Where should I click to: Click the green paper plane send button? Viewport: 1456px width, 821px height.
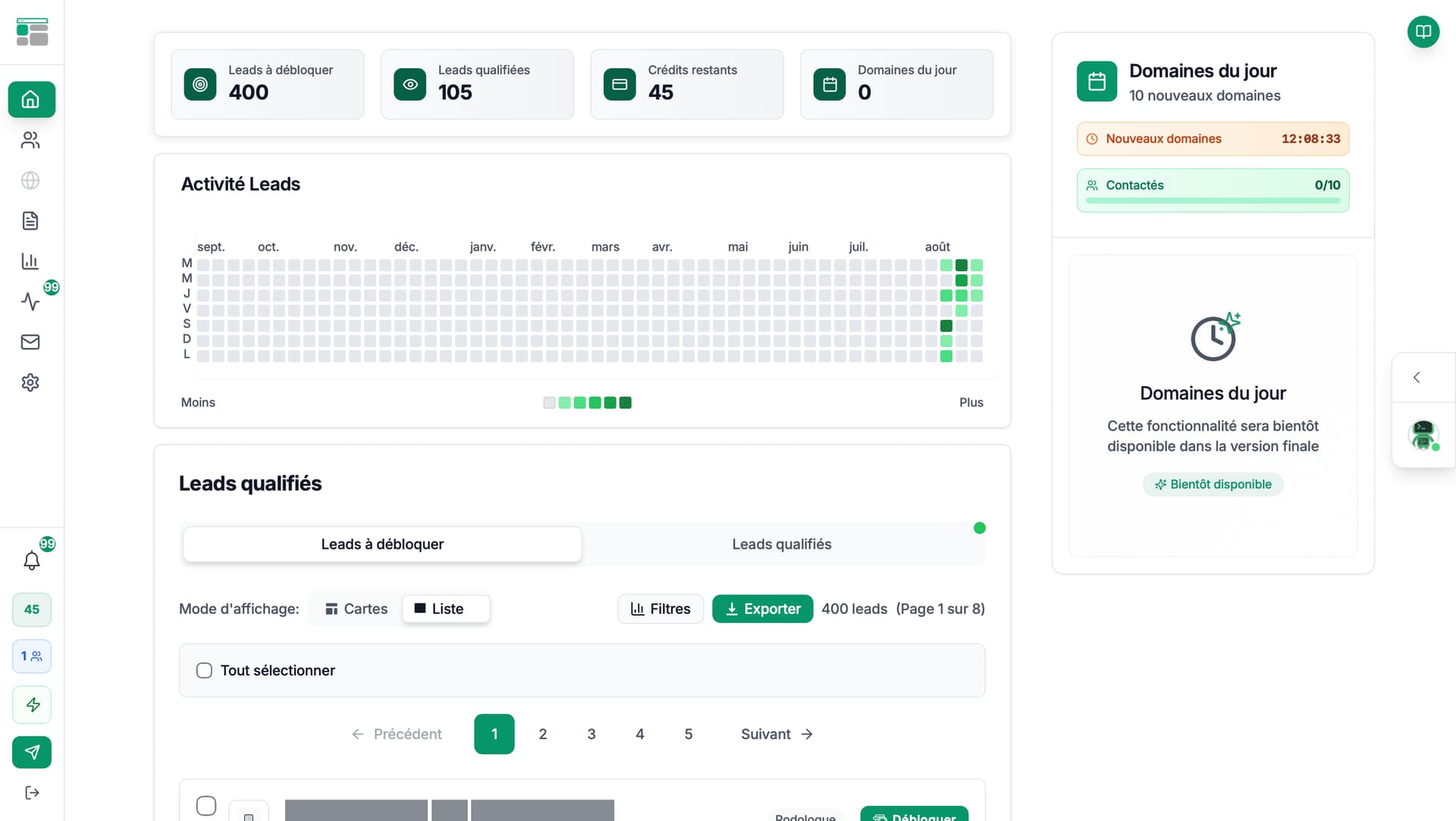coord(32,752)
